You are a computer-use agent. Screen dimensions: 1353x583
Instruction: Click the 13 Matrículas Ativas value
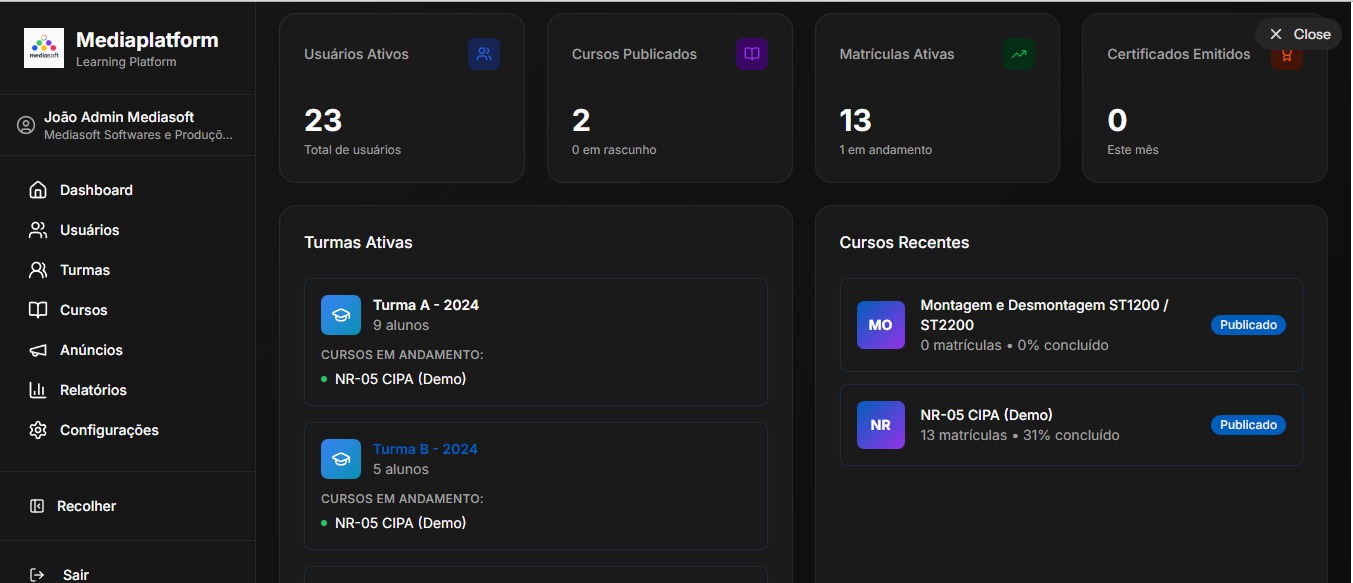(856, 121)
